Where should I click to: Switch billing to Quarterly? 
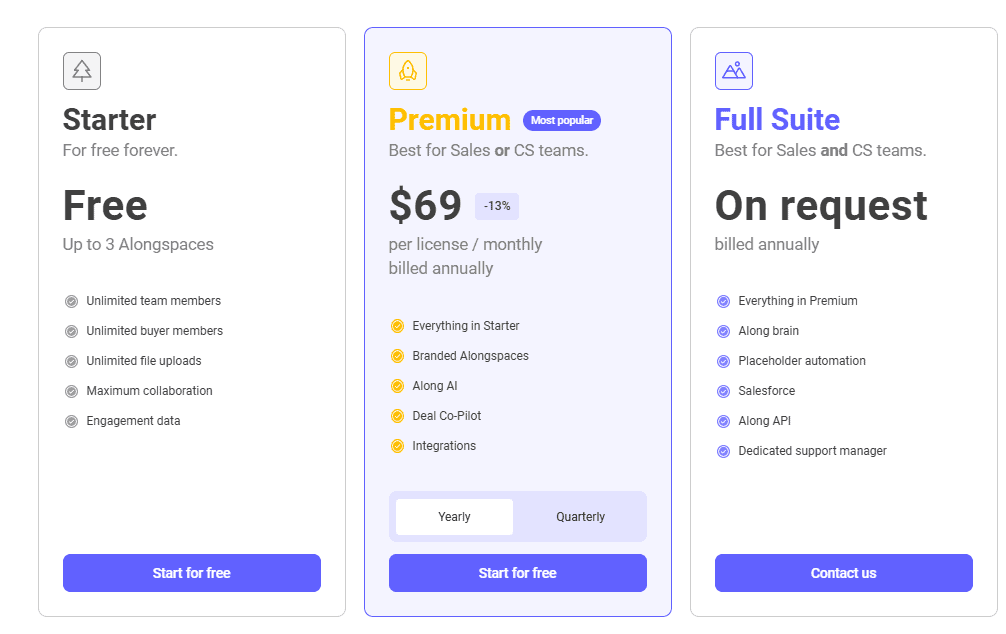pos(581,516)
